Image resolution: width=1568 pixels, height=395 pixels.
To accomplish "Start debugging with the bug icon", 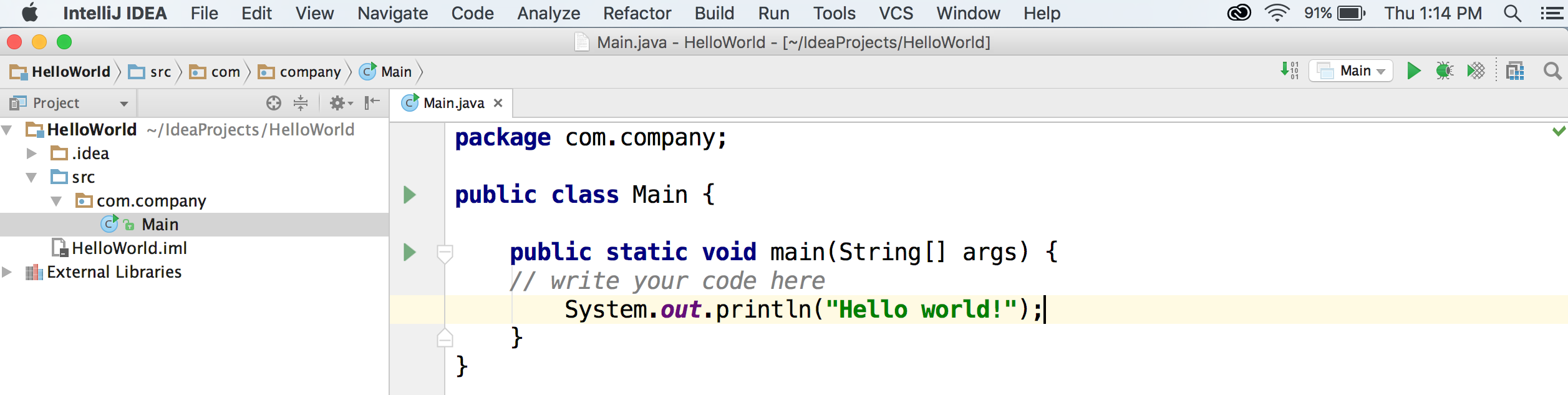I will tap(1445, 71).
